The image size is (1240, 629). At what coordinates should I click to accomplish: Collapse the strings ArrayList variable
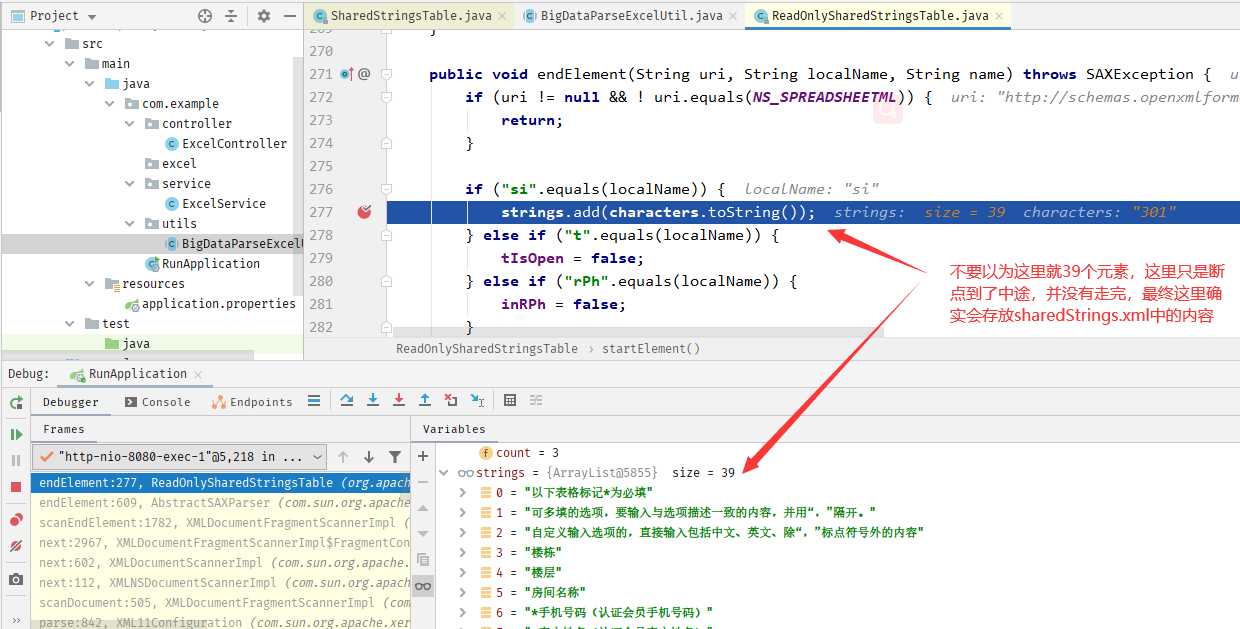pos(446,473)
